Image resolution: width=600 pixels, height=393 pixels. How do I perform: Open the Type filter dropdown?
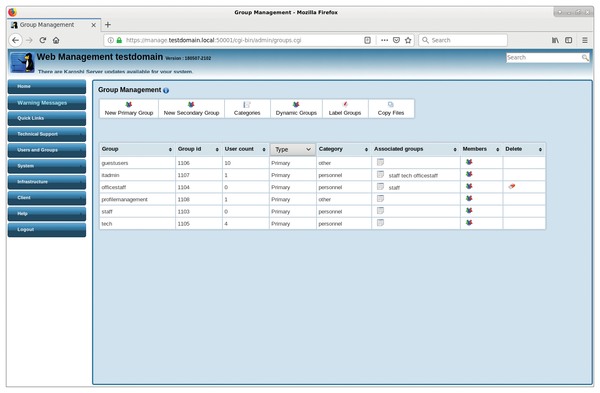pos(293,149)
